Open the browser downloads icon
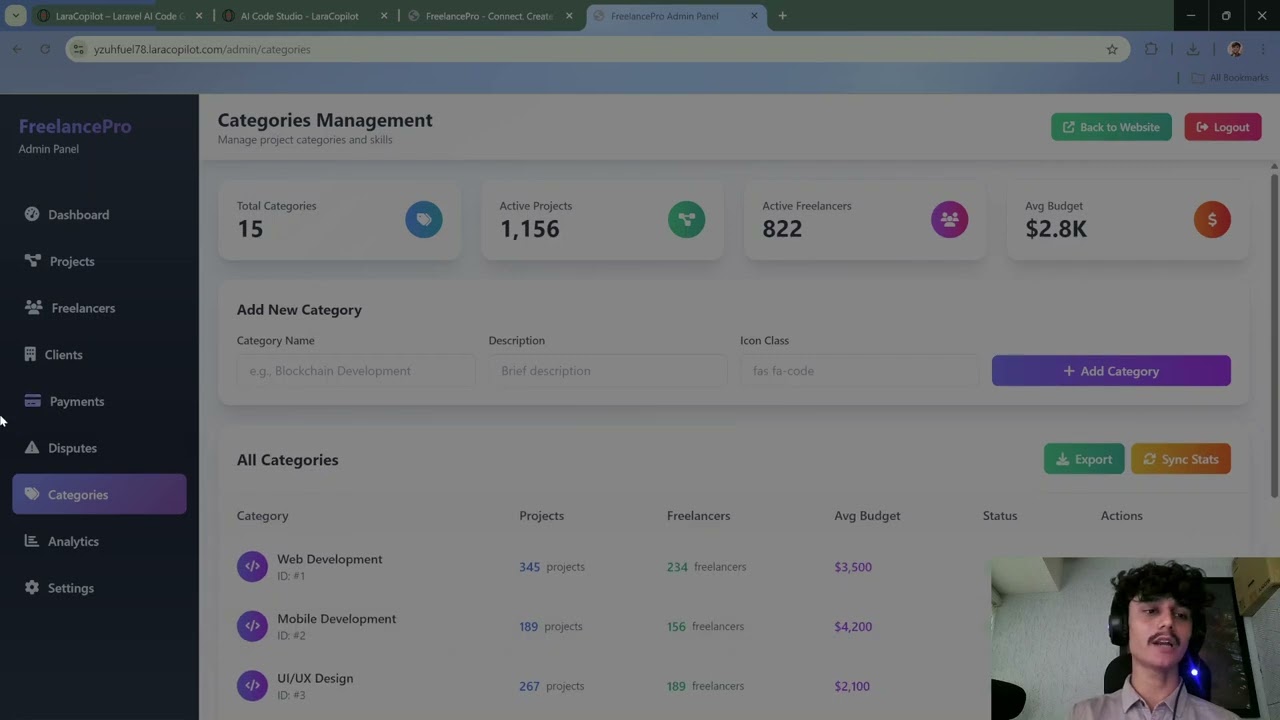This screenshot has width=1280, height=720. [1193, 49]
